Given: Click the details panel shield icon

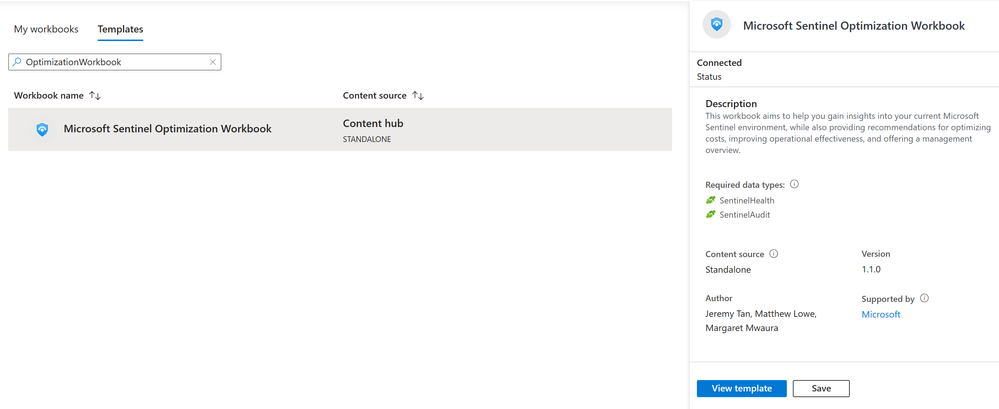Looking at the screenshot, I should 717,25.
